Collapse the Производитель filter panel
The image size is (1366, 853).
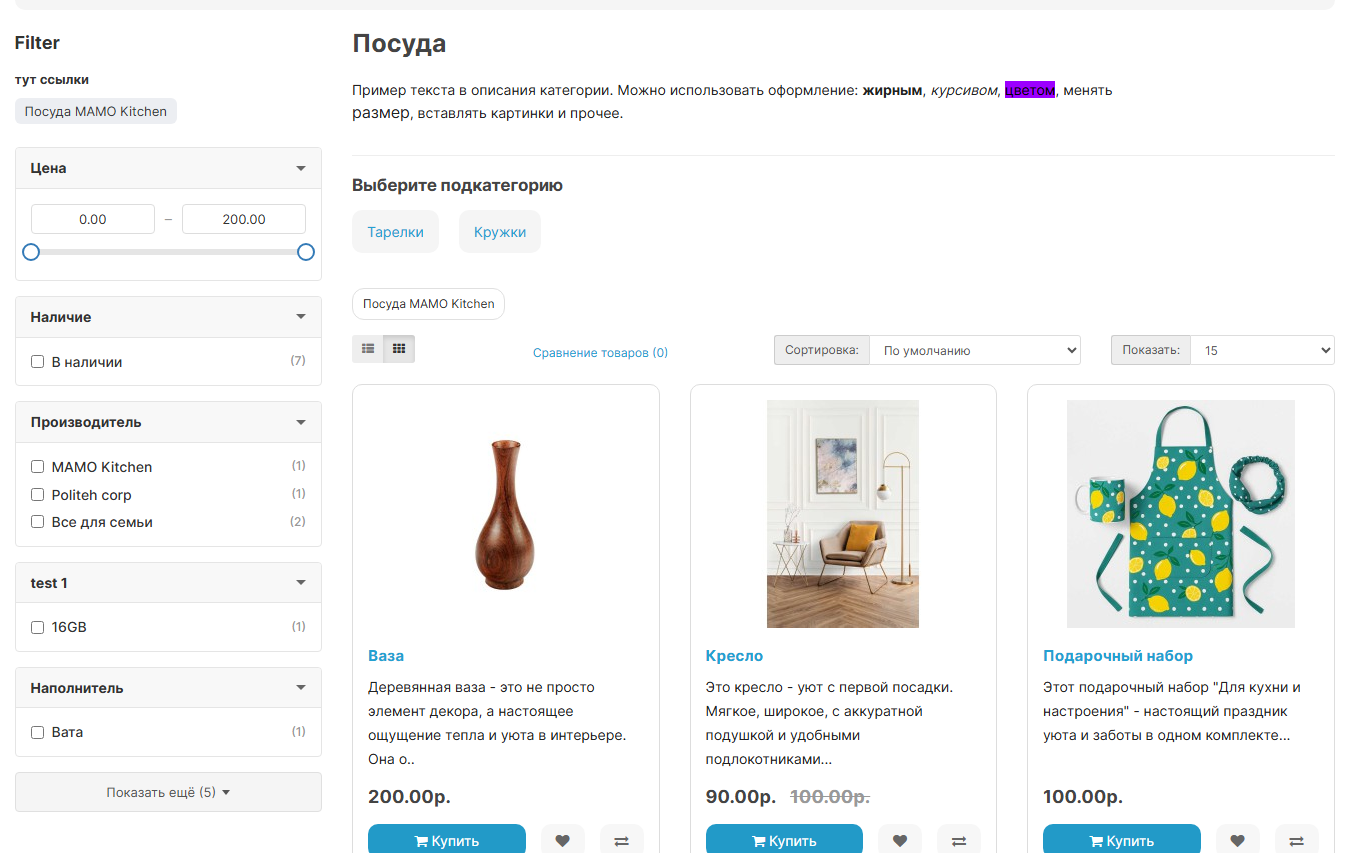click(168, 422)
